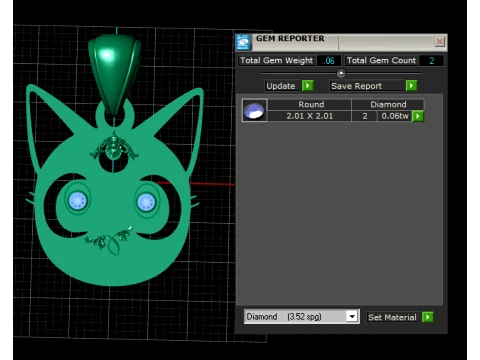Click the green arrow beside Save Report
The image size is (480, 360).
(x=411, y=86)
